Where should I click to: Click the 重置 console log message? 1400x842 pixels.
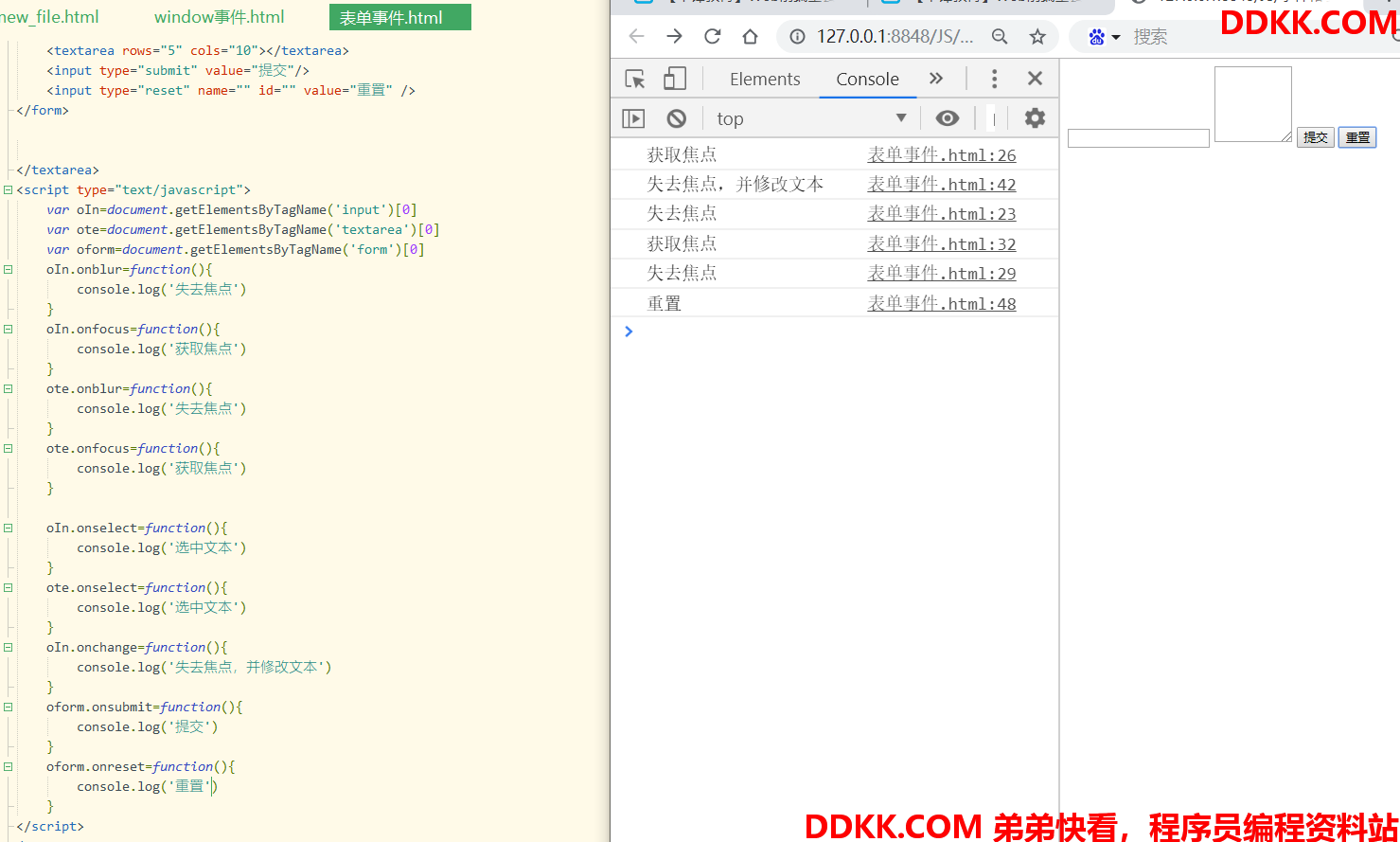[664, 303]
